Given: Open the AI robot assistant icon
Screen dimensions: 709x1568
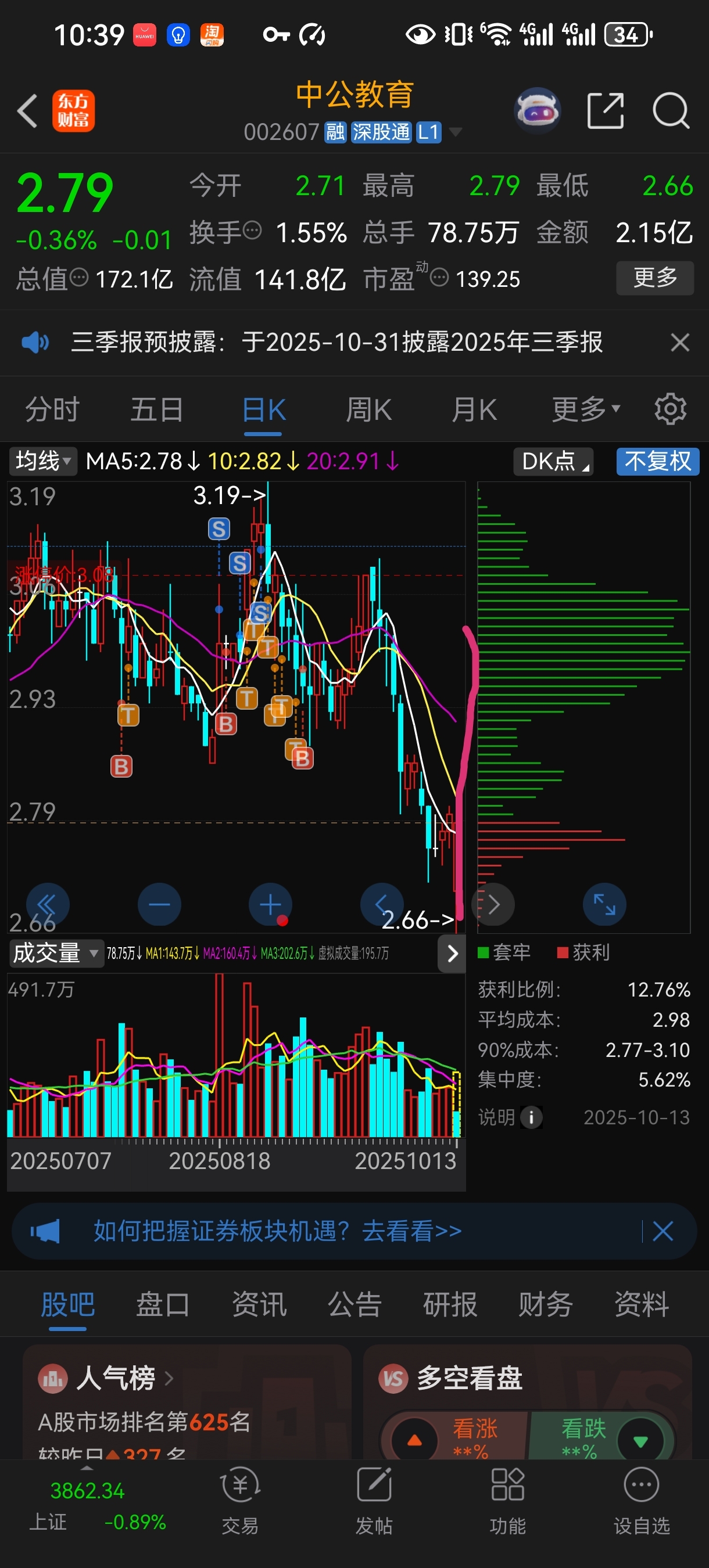Looking at the screenshot, I should (537, 111).
